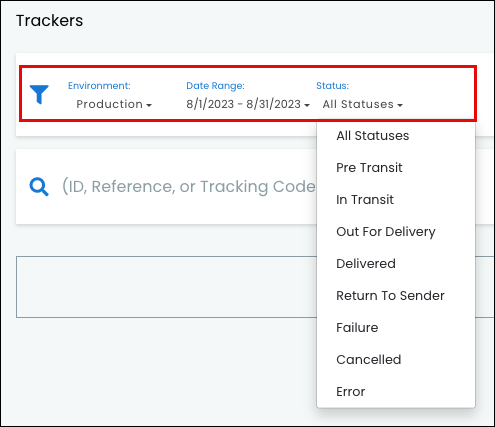Collapse the All Statuses dropdown button
This screenshot has height=427, width=495.
(x=363, y=104)
